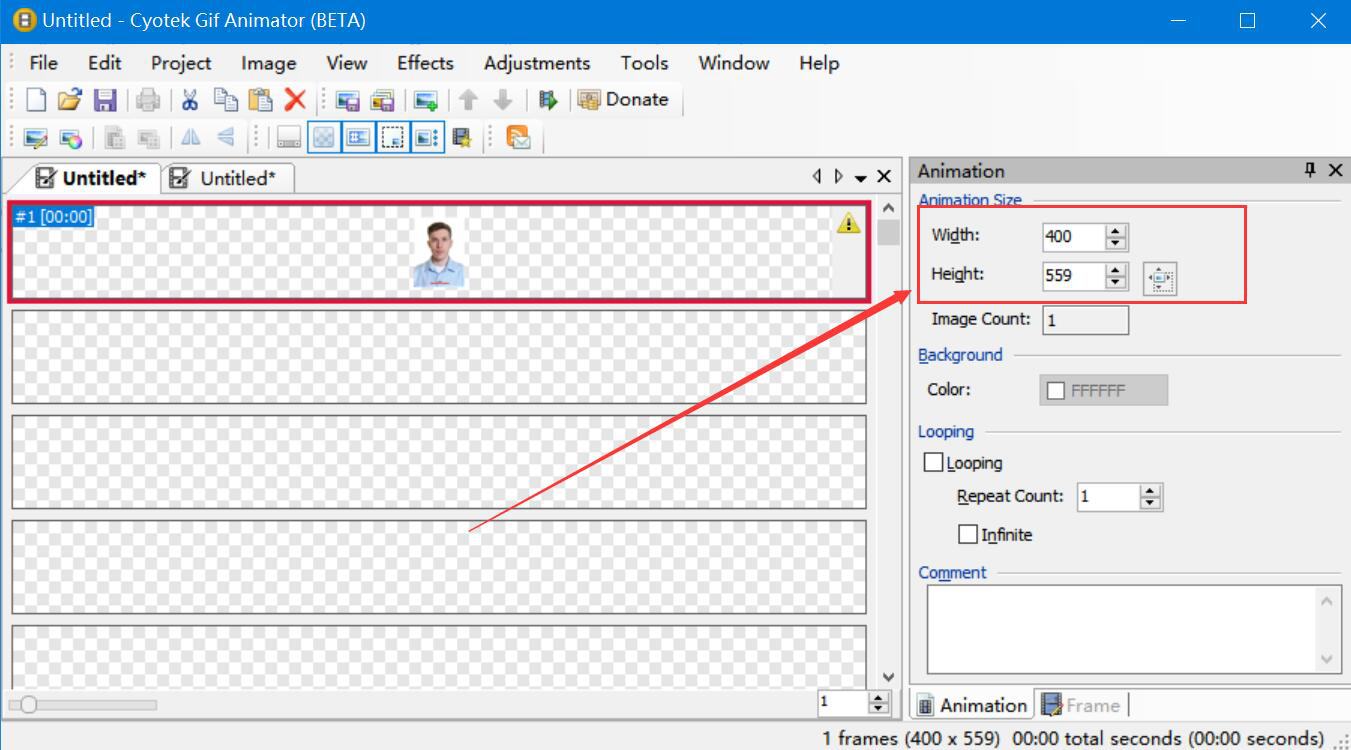The width and height of the screenshot is (1351, 750).
Task: Open the document tab list dropdown arrow
Action: click(861, 177)
